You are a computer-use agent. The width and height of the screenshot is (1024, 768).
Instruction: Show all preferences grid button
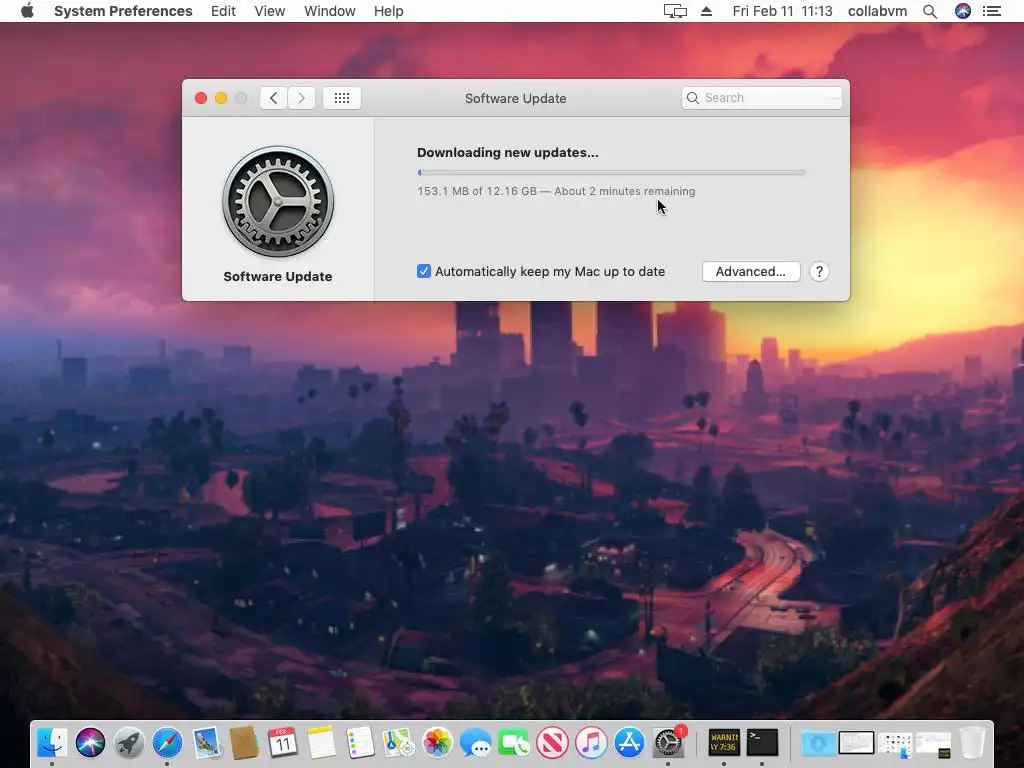point(342,98)
